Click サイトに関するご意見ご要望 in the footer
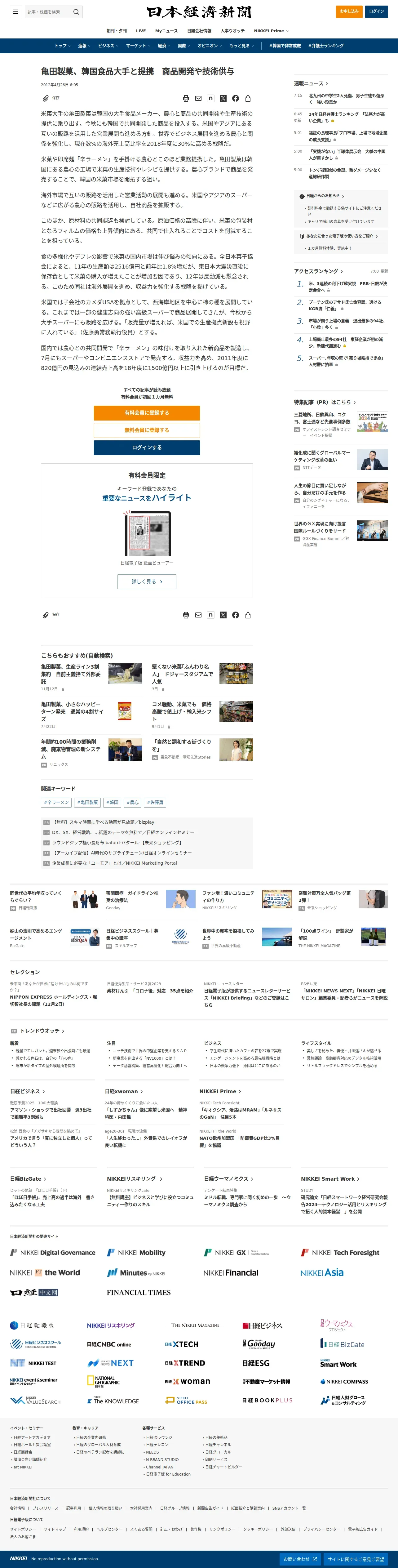The image size is (398, 1568). tap(356, 1559)
